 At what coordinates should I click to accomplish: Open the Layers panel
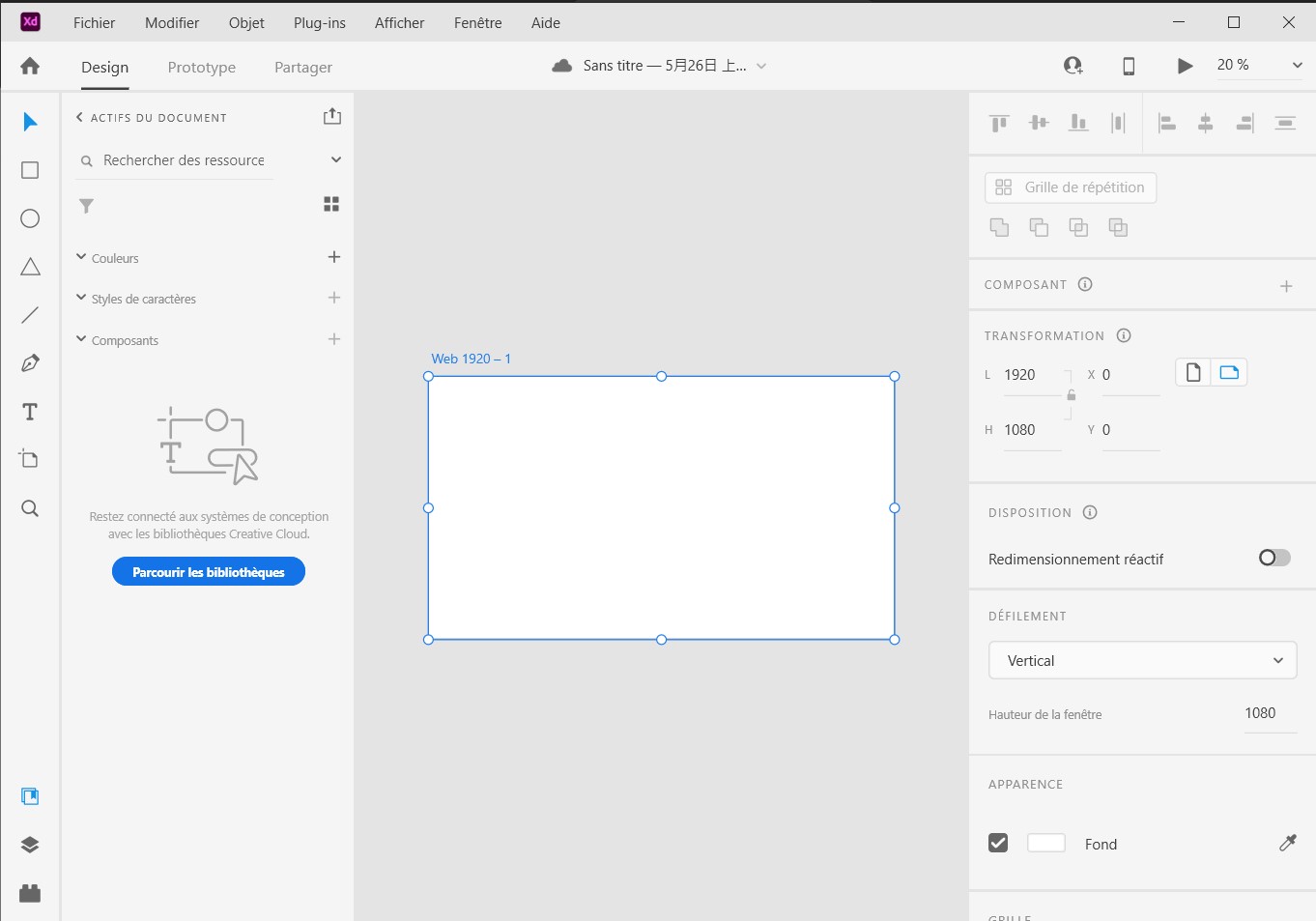30,844
